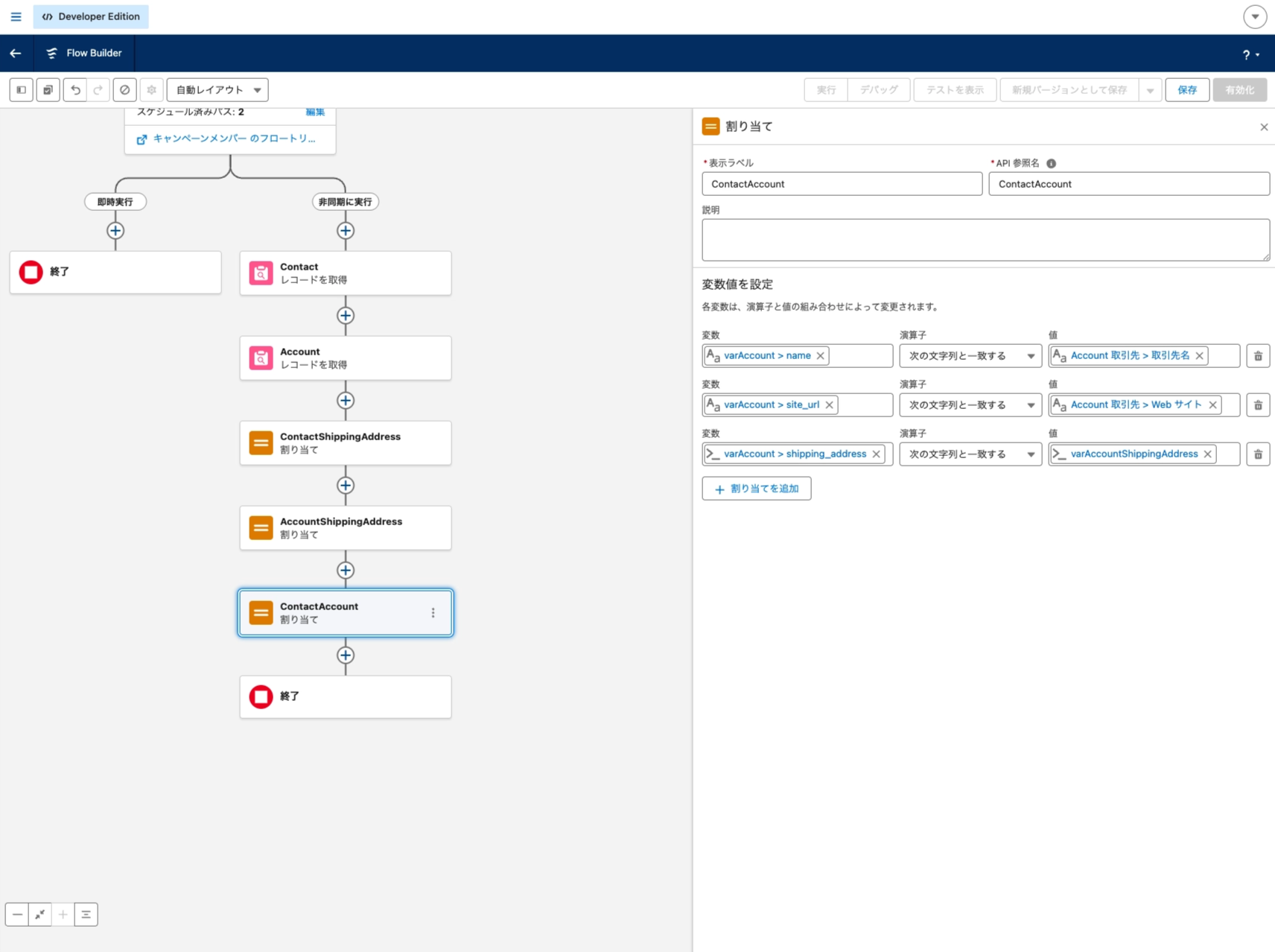
Task: Open ContactAccount element options menu
Action: click(433, 613)
